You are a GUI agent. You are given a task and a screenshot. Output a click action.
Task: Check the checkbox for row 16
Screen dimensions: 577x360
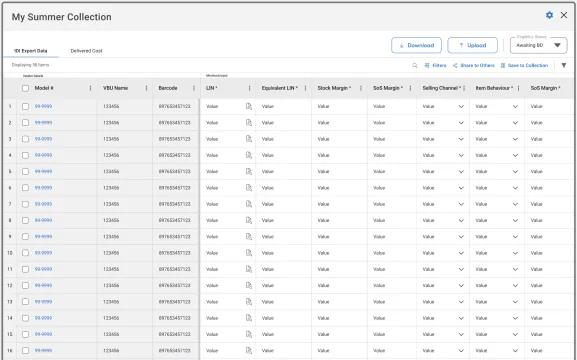click(25, 350)
